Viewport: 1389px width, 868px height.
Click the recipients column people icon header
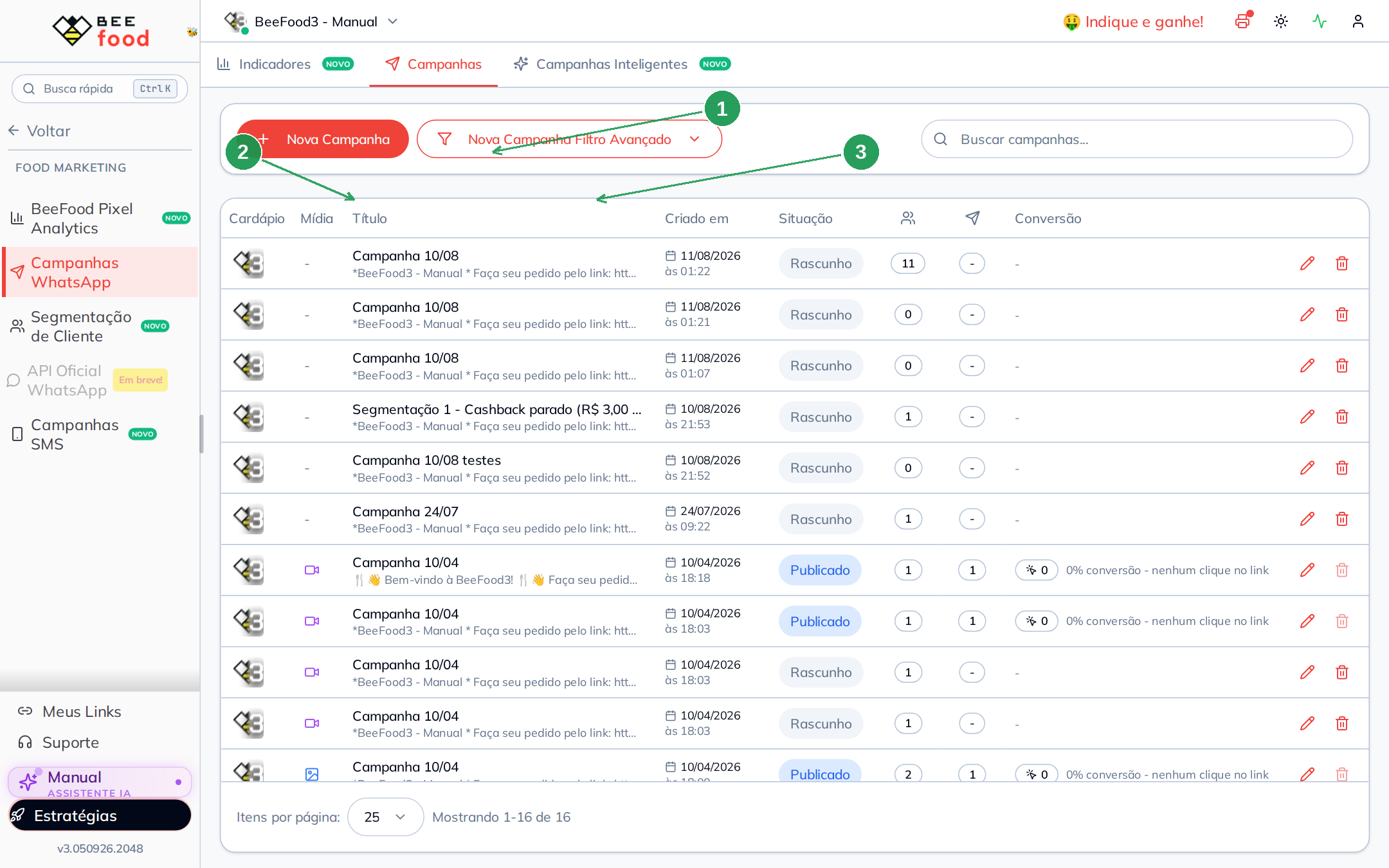908,218
